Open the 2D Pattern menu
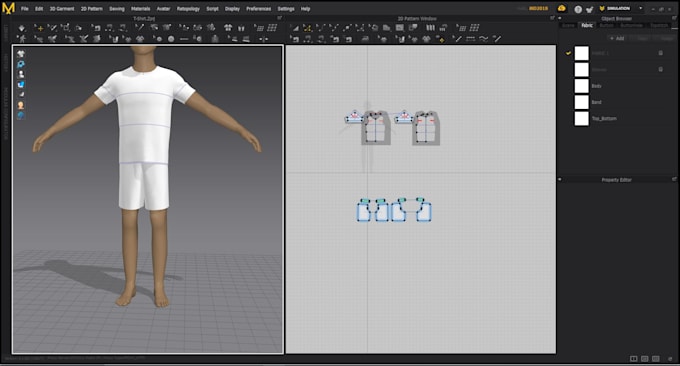680x366 pixels. click(92, 9)
